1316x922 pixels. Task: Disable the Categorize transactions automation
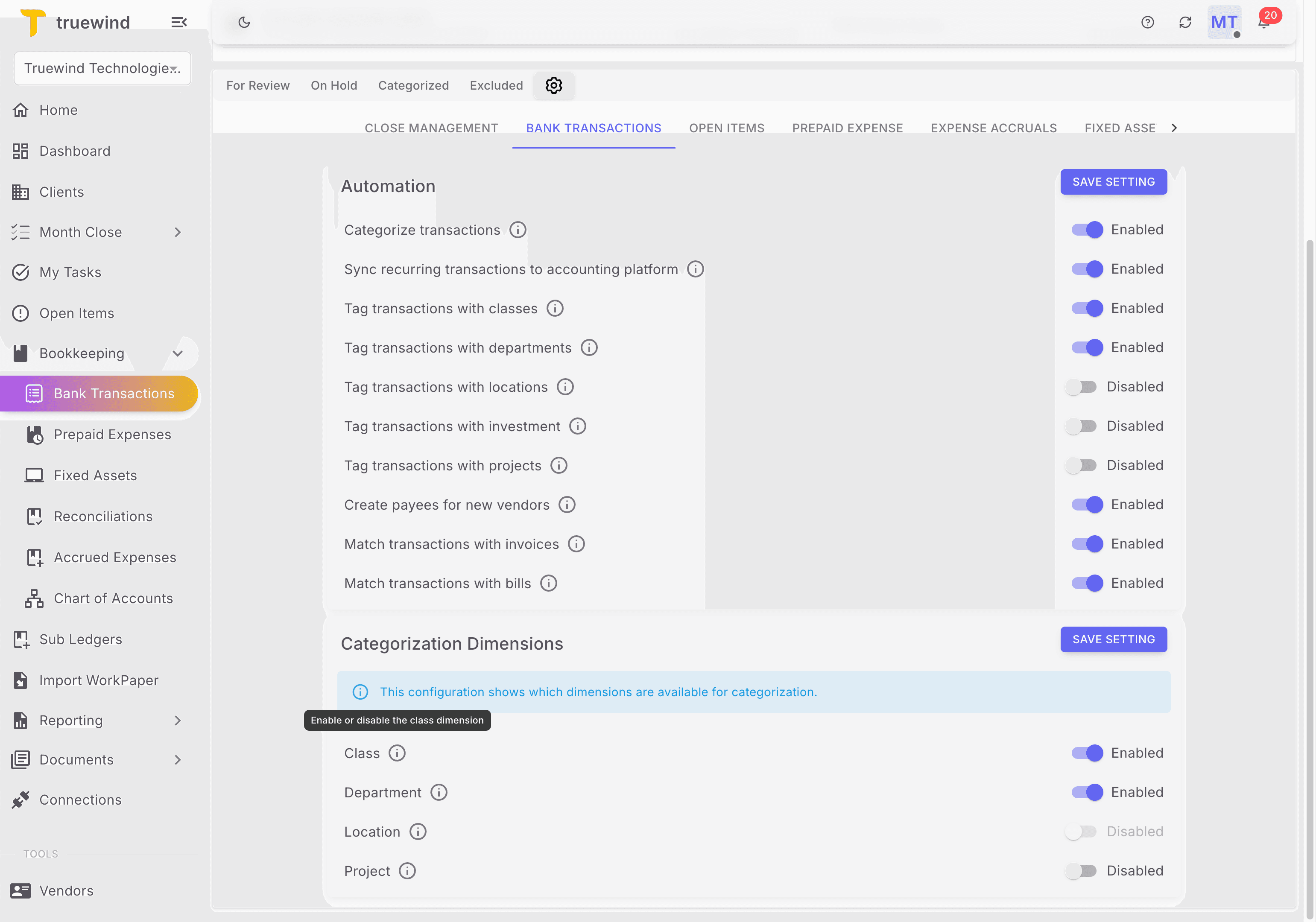1087,229
